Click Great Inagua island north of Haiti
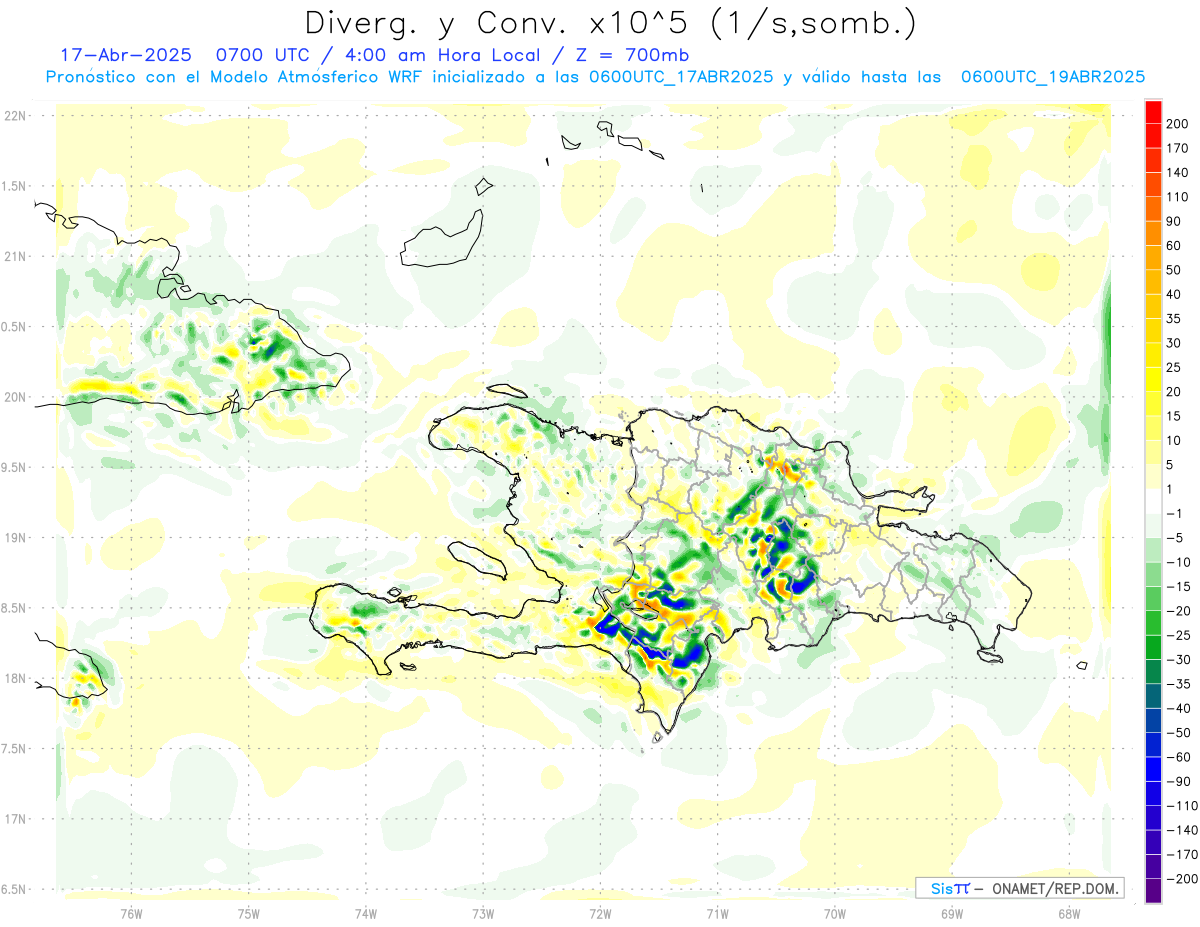This screenshot has width=1200, height=927. [444, 241]
